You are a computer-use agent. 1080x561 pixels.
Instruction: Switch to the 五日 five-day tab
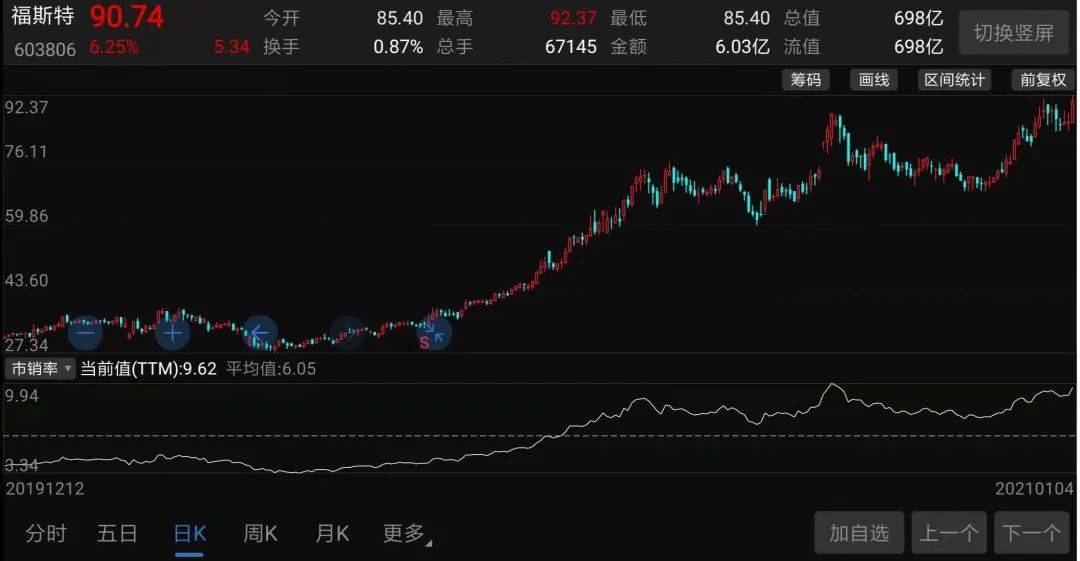tap(117, 533)
